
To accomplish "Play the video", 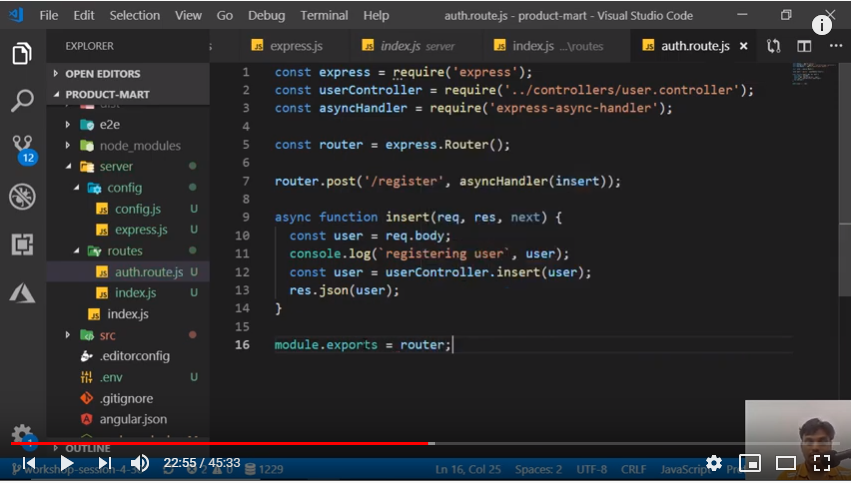I will pos(66,463).
